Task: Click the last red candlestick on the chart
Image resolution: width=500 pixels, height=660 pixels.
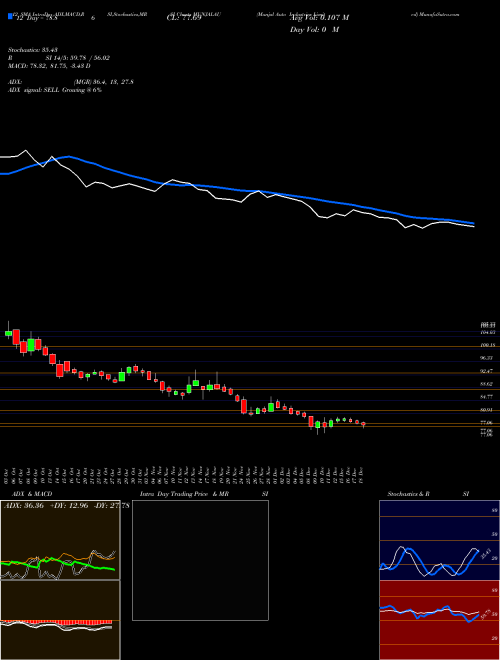Action: pyautogui.click(x=363, y=424)
